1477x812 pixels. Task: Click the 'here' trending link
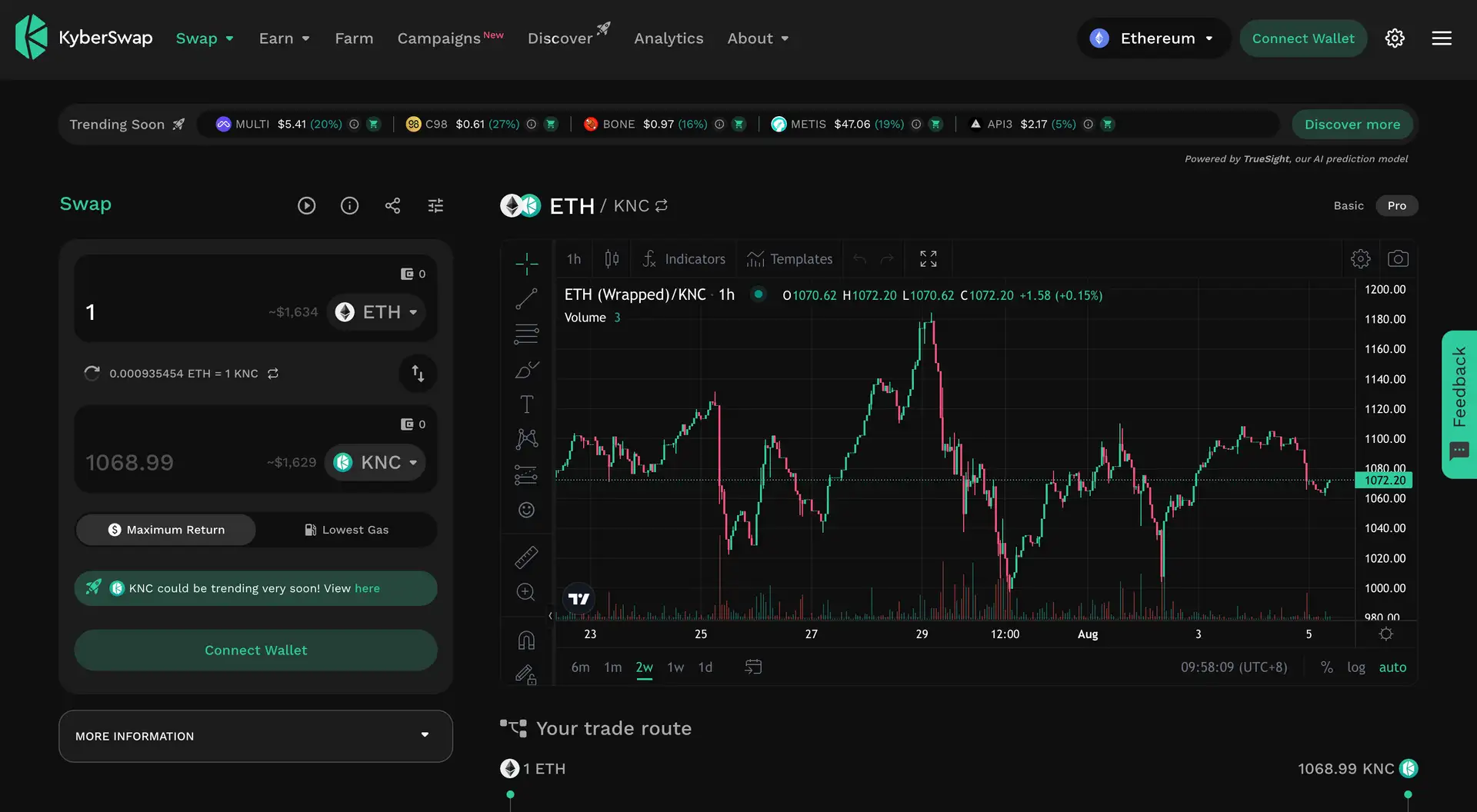pyautogui.click(x=367, y=588)
